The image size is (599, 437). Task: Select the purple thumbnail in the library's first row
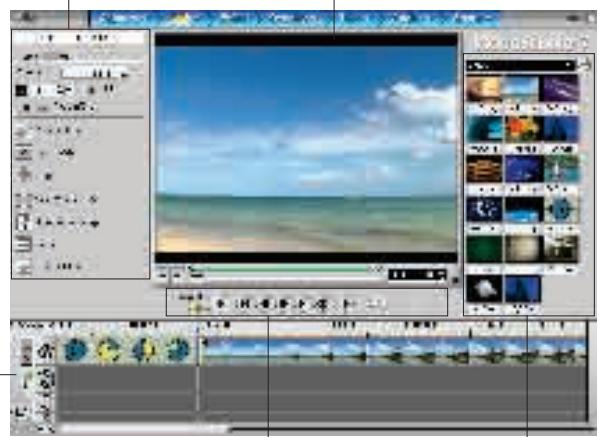point(560,88)
